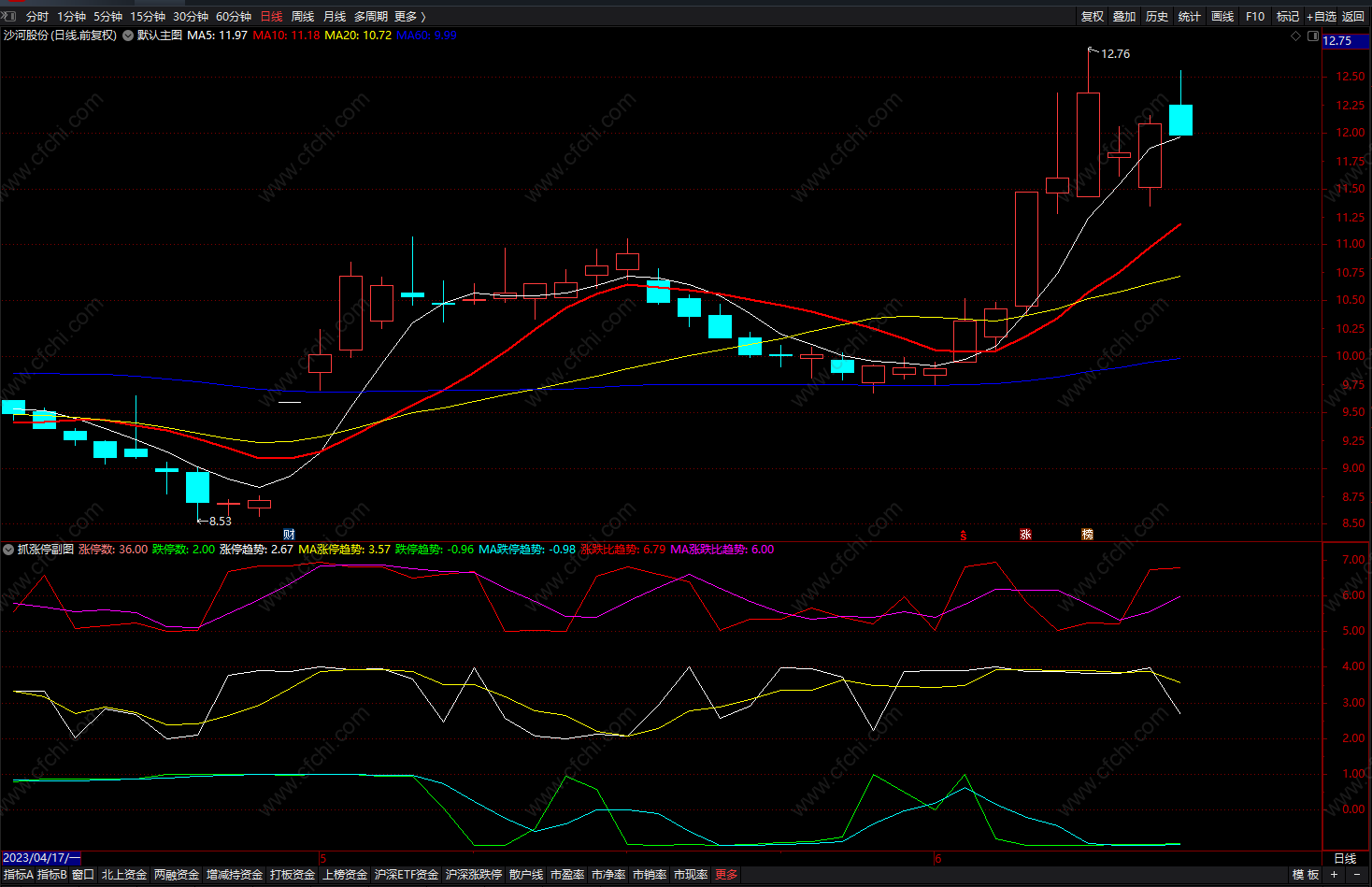Click the 8.53 low price label
Image resolution: width=1372 pixels, height=887 pixels.
click(221, 522)
